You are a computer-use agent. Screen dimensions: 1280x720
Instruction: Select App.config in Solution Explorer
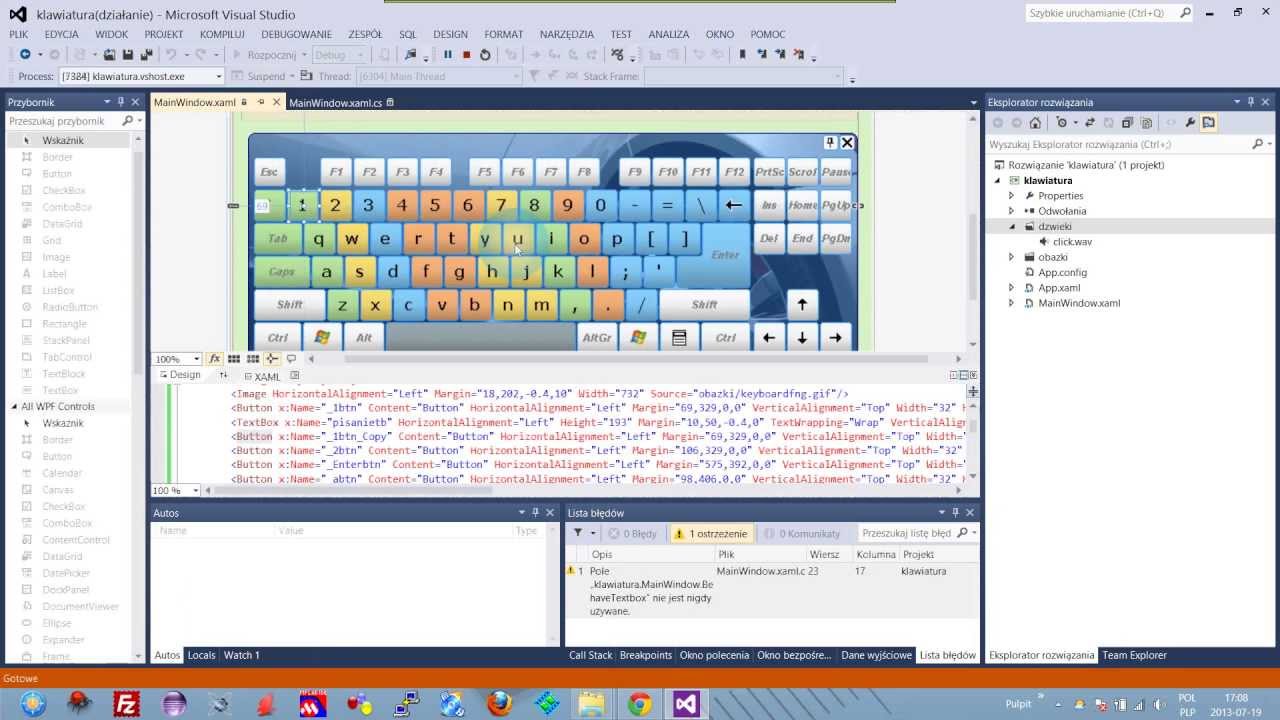click(x=1062, y=272)
